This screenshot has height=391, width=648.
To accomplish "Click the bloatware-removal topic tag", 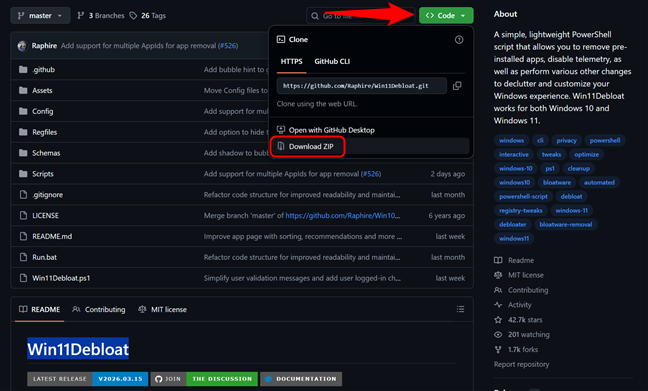I will pyautogui.click(x=565, y=225).
